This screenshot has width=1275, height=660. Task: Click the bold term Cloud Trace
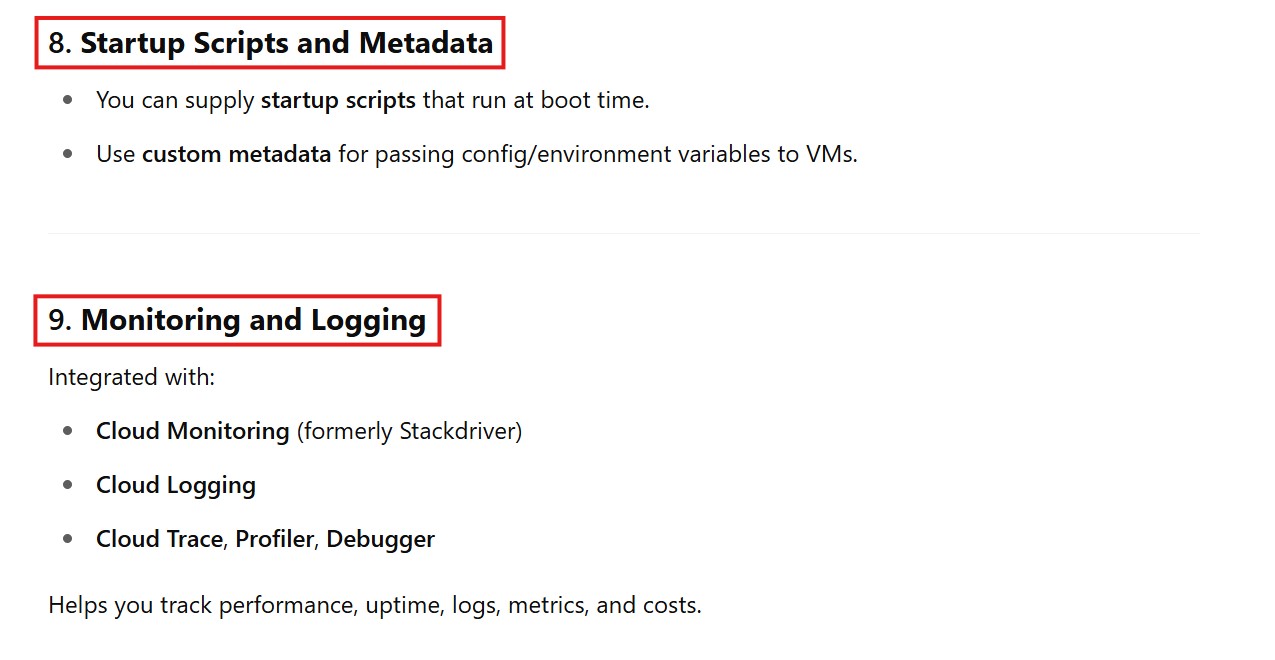point(159,539)
